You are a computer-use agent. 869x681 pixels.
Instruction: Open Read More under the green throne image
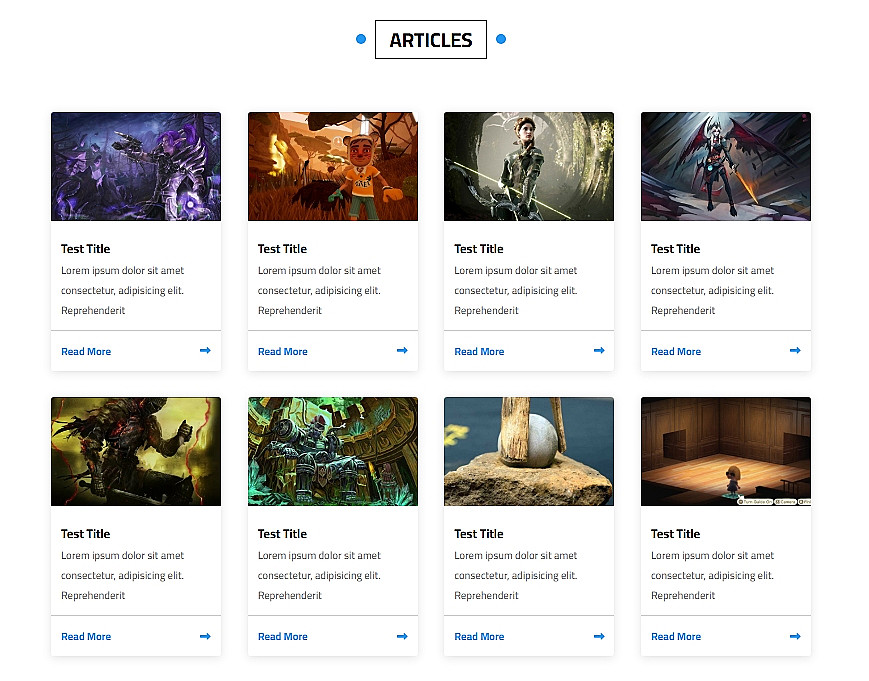(283, 637)
